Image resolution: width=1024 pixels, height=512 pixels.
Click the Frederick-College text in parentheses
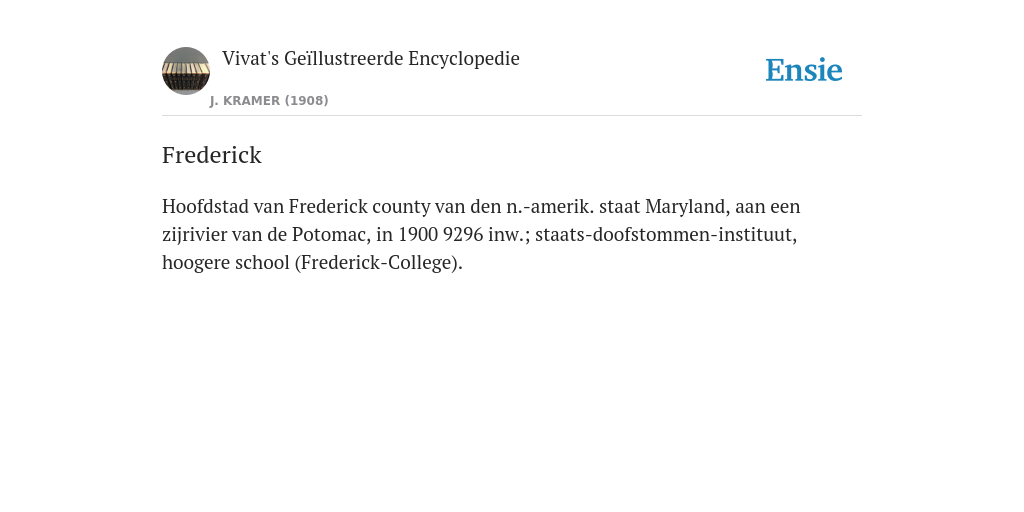(378, 263)
